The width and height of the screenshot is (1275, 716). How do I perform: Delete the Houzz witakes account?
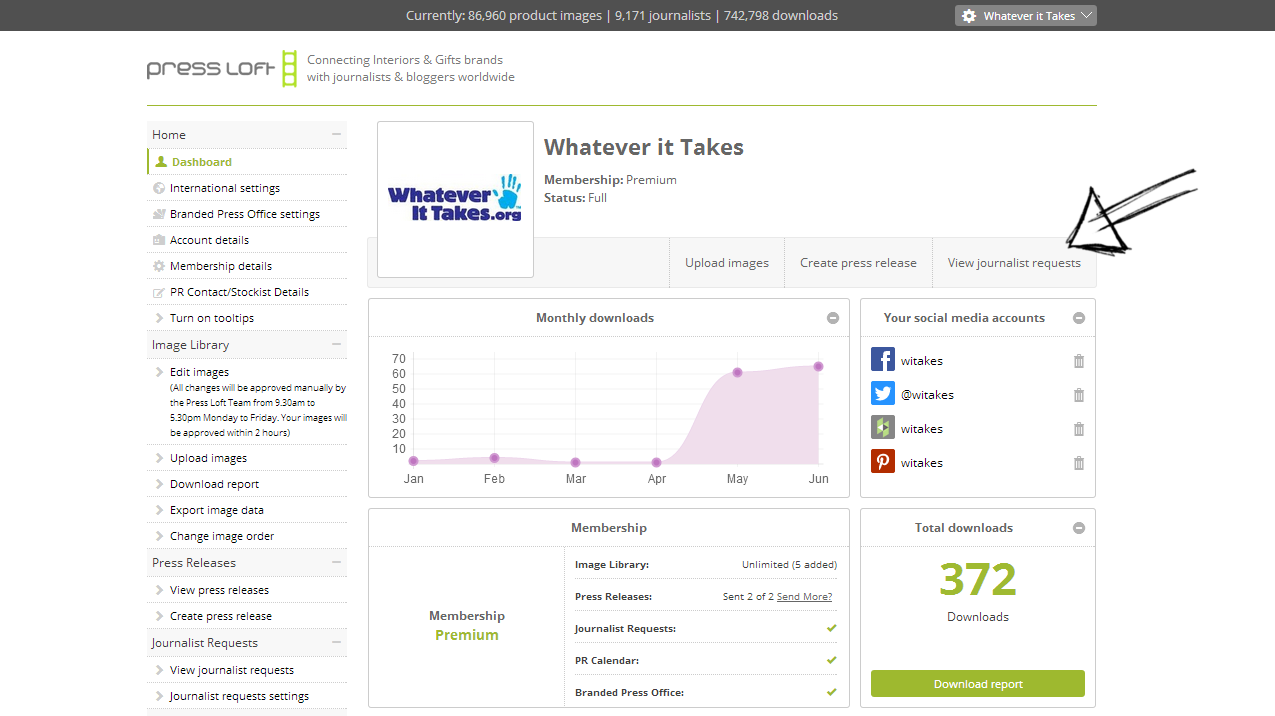(1078, 429)
